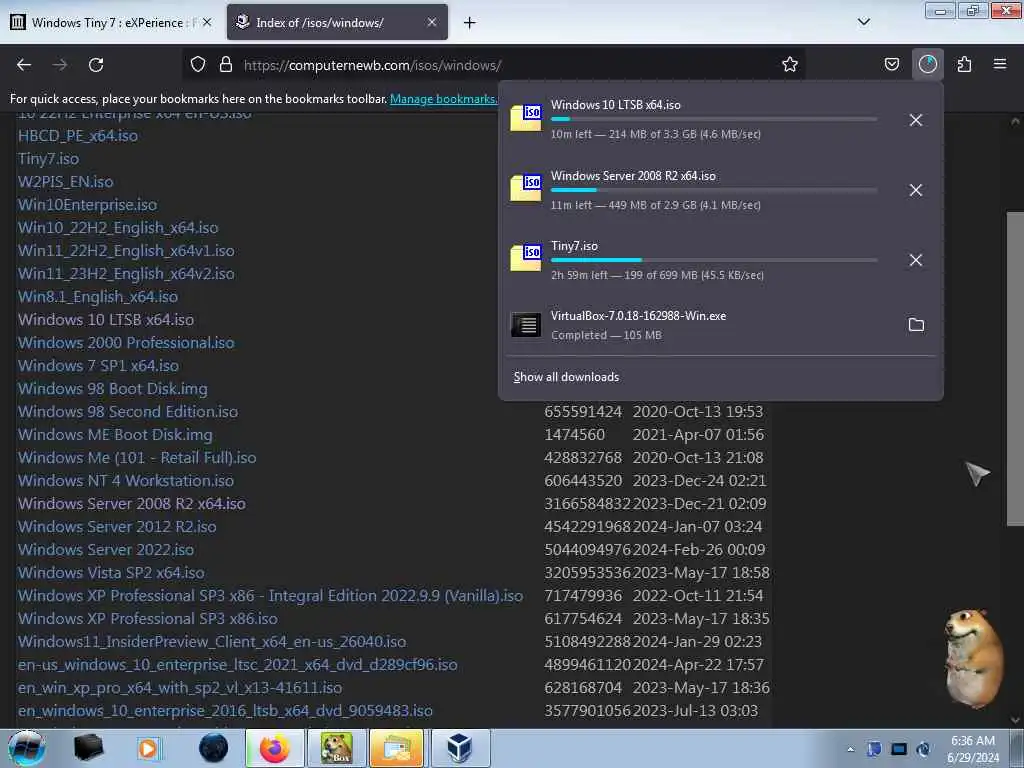
Task: Open the Win8.1_English_x64.iso link
Action: [98, 296]
